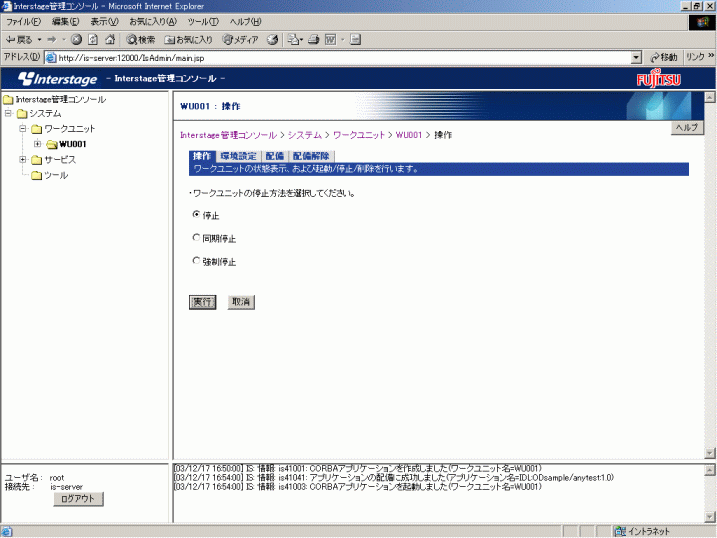Click the Back arrow toolbar button
717x538 pixels.
[x=18, y=40]
